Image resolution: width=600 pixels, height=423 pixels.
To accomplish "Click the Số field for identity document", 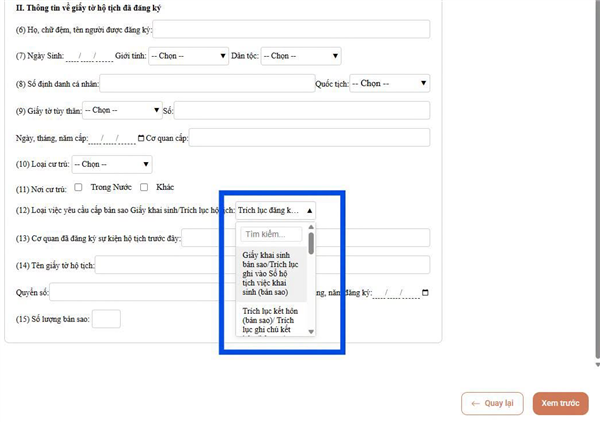I will coord(302,111).
